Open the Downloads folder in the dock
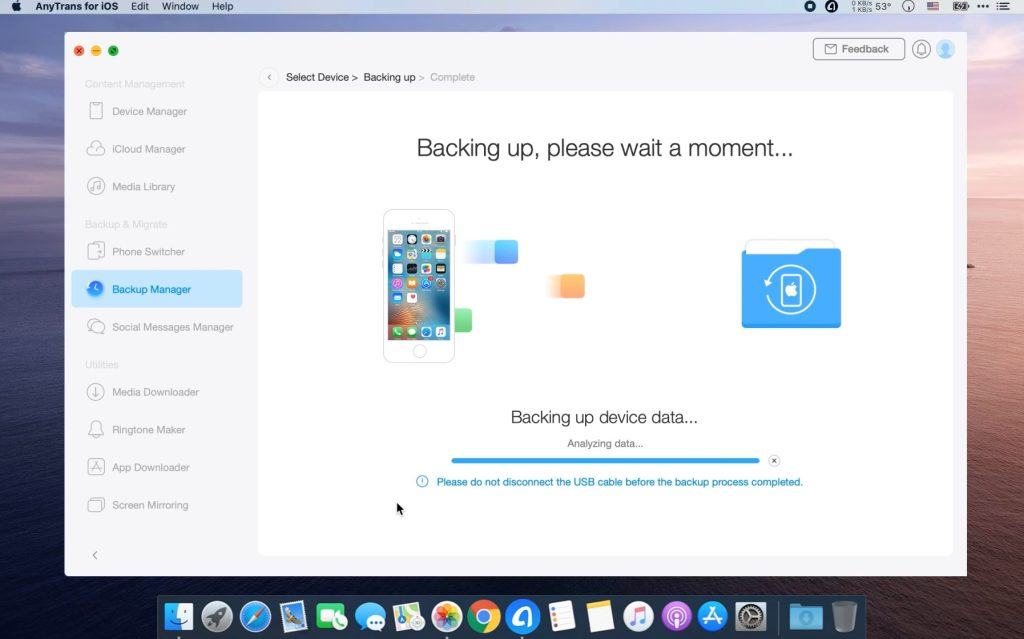This screenshot has width=1024, height=639. pos(806,616)
